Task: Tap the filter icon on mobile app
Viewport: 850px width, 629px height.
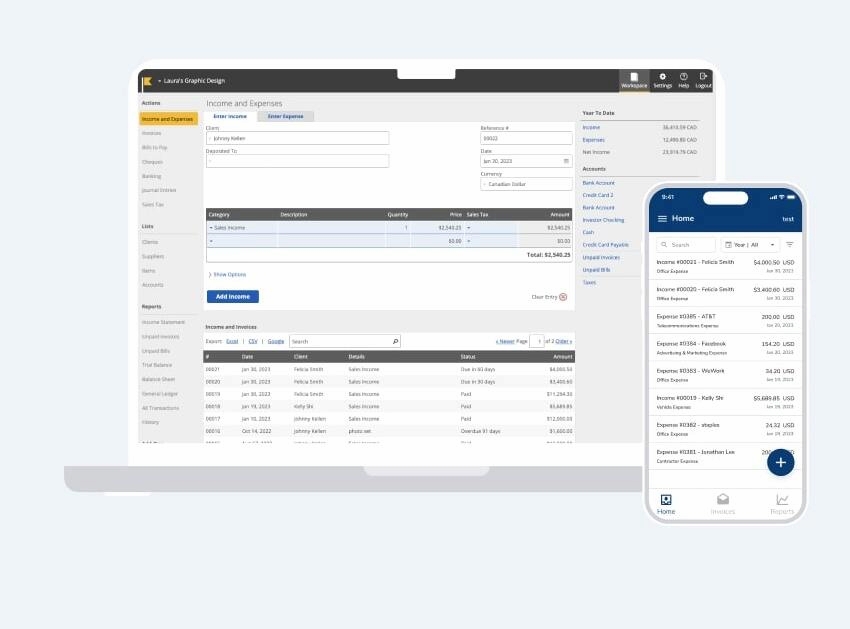Action: pos(789,244)
